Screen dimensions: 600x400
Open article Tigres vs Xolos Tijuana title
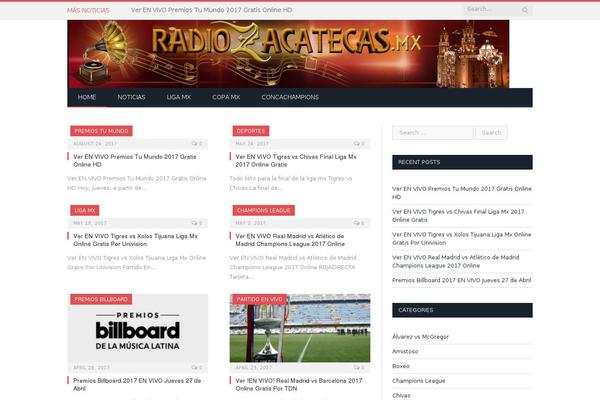135,240
